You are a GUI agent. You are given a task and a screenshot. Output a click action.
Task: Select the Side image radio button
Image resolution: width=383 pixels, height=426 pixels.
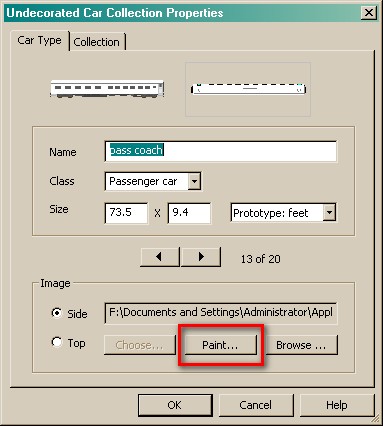pos(57,313)
